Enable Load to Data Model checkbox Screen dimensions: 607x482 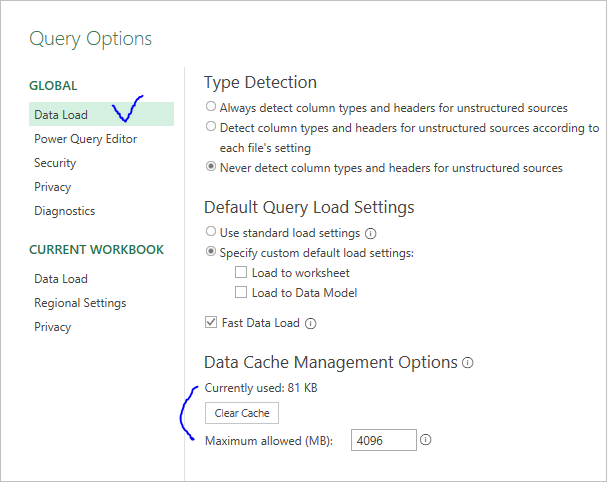[241, 293]
